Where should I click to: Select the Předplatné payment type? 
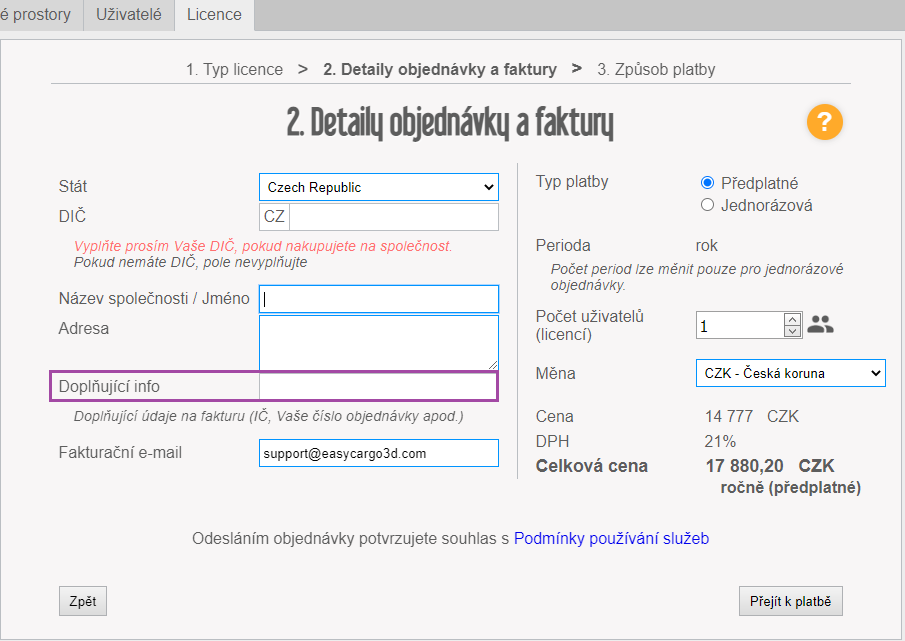click(x=708, y=183)
